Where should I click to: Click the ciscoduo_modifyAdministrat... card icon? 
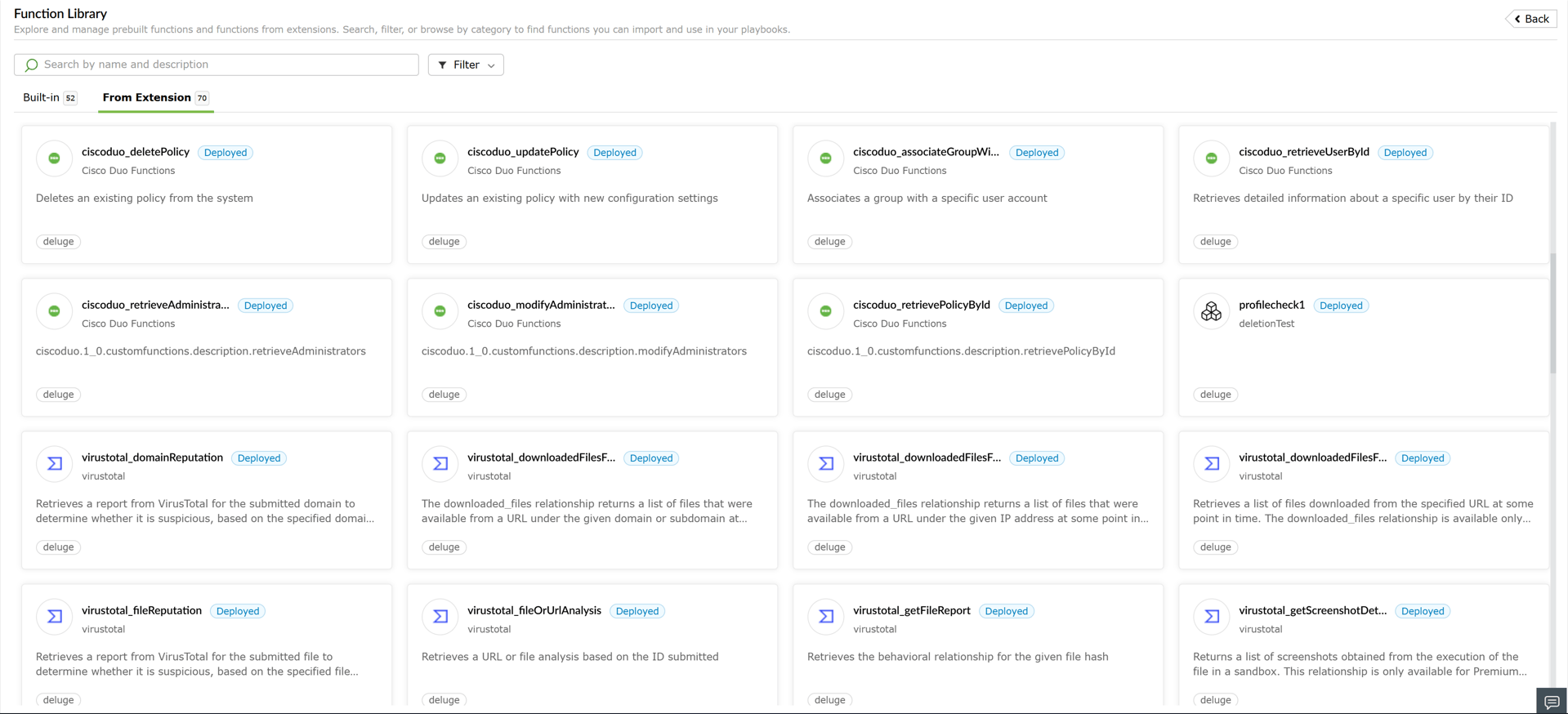click(440, 311)
